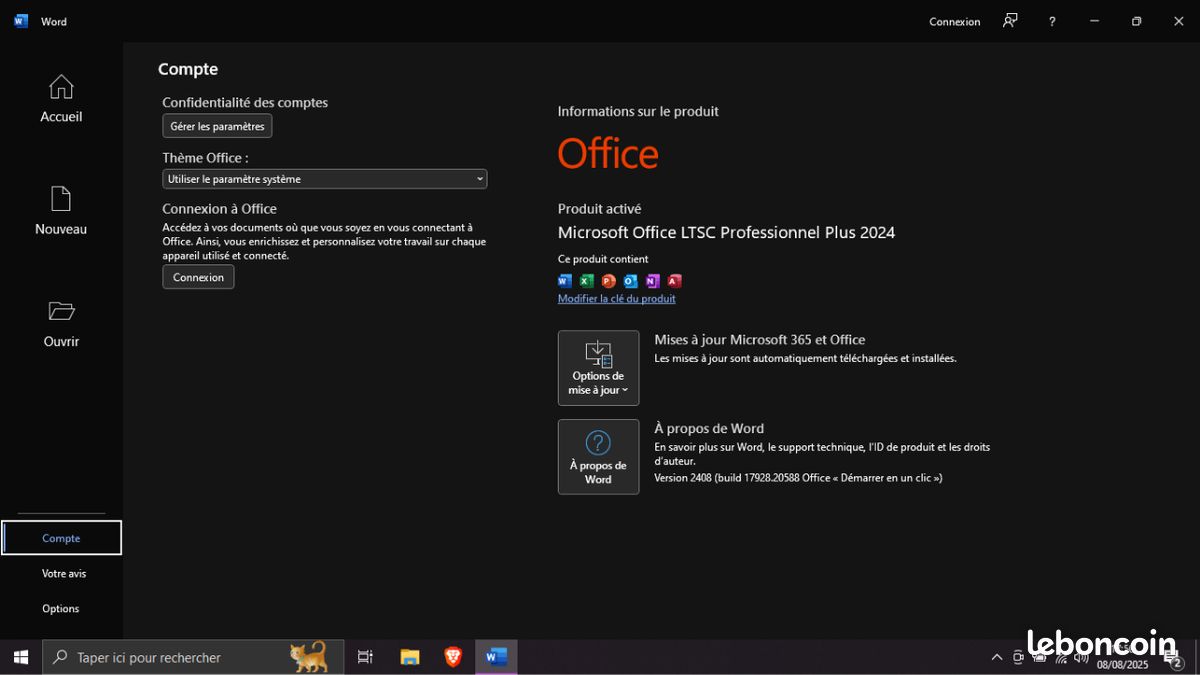Click the Version 2408 build text
The width and height of the screenshot is (1200, 675).
coord(798,478)
